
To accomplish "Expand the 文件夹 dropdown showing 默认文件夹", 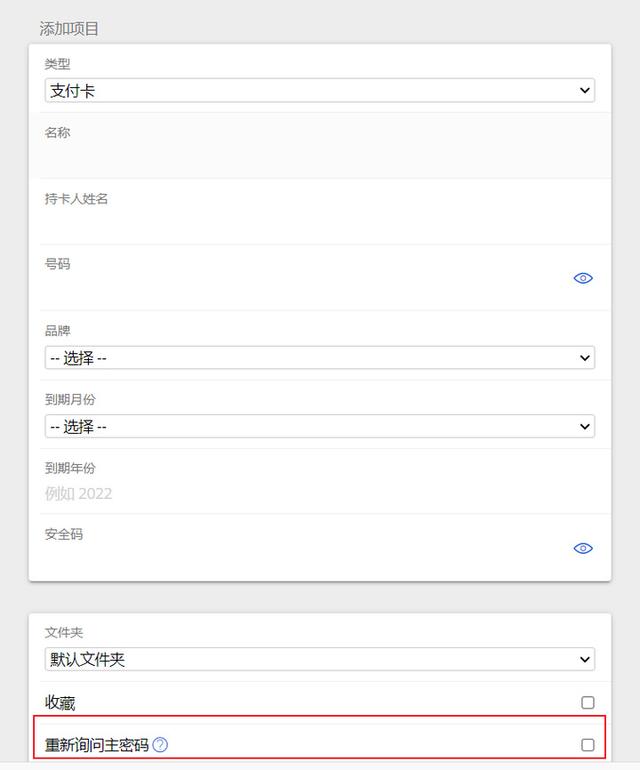I will [x=320, y=660].
